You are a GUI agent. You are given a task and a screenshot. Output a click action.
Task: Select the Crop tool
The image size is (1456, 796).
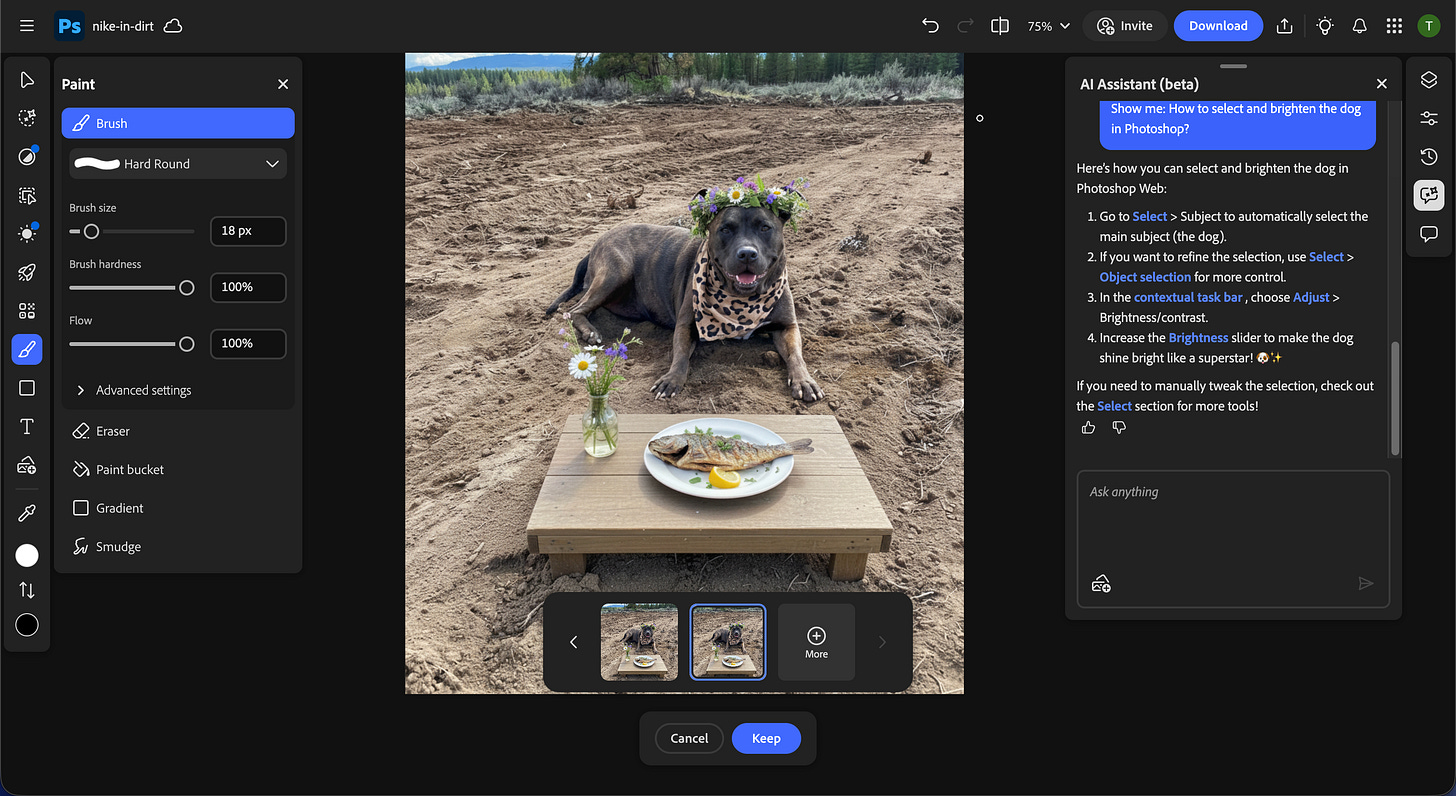(27, 195)
